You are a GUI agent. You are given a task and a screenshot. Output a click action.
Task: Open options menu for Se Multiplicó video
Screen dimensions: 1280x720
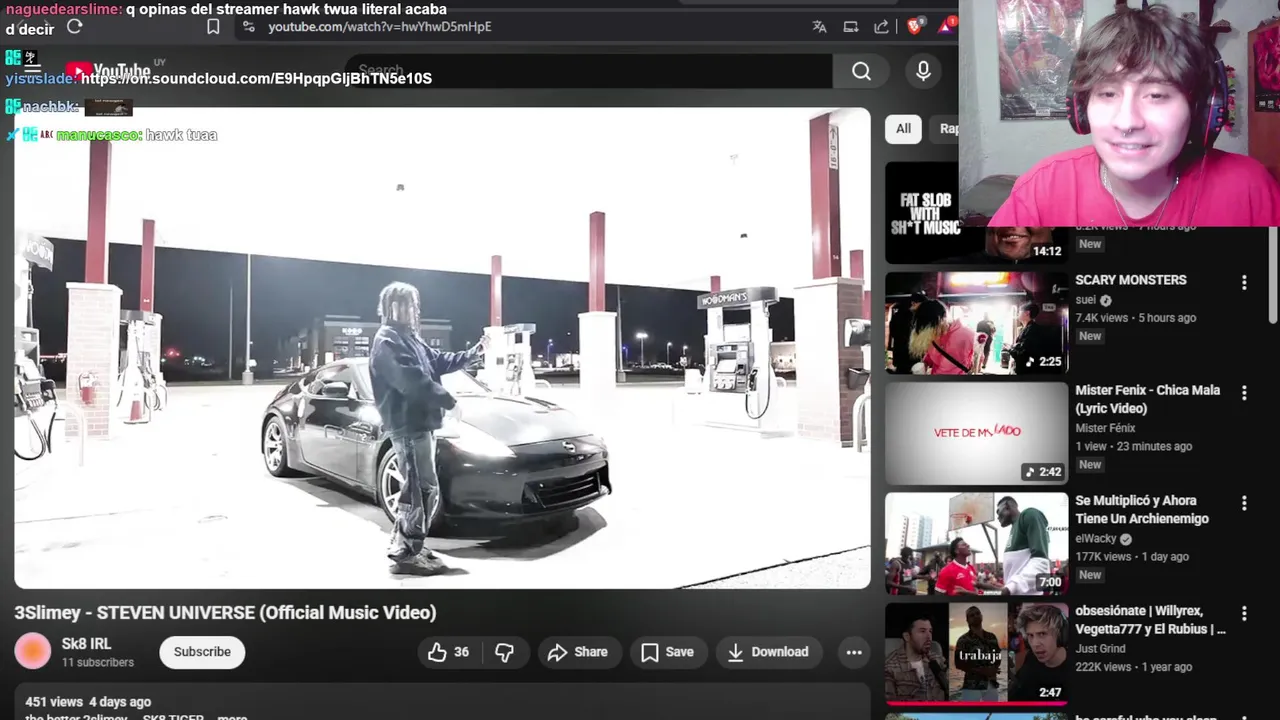tap(1244, 503)
